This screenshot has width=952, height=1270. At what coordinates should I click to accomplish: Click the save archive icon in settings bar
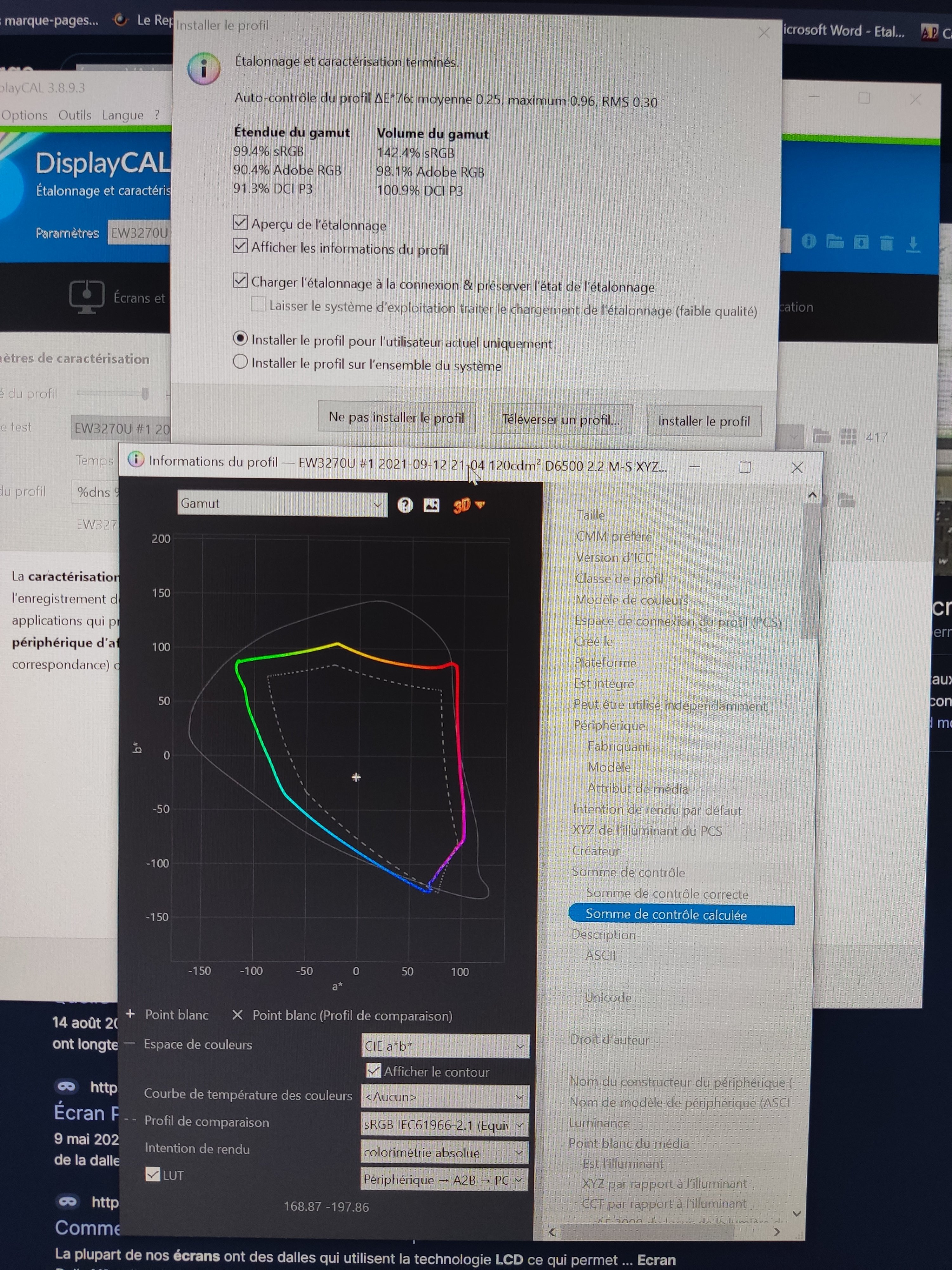click(861, 242)
